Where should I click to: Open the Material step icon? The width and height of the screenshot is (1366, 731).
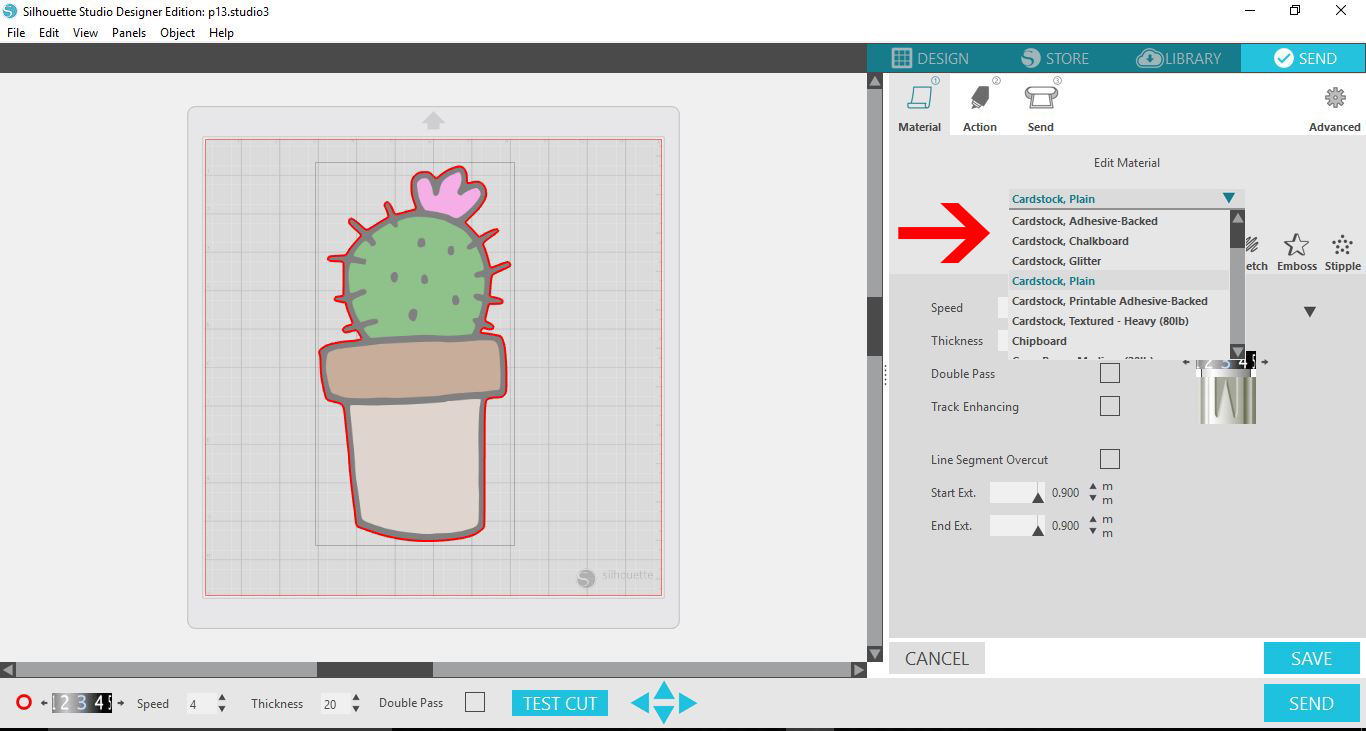(x=919, y=99)
